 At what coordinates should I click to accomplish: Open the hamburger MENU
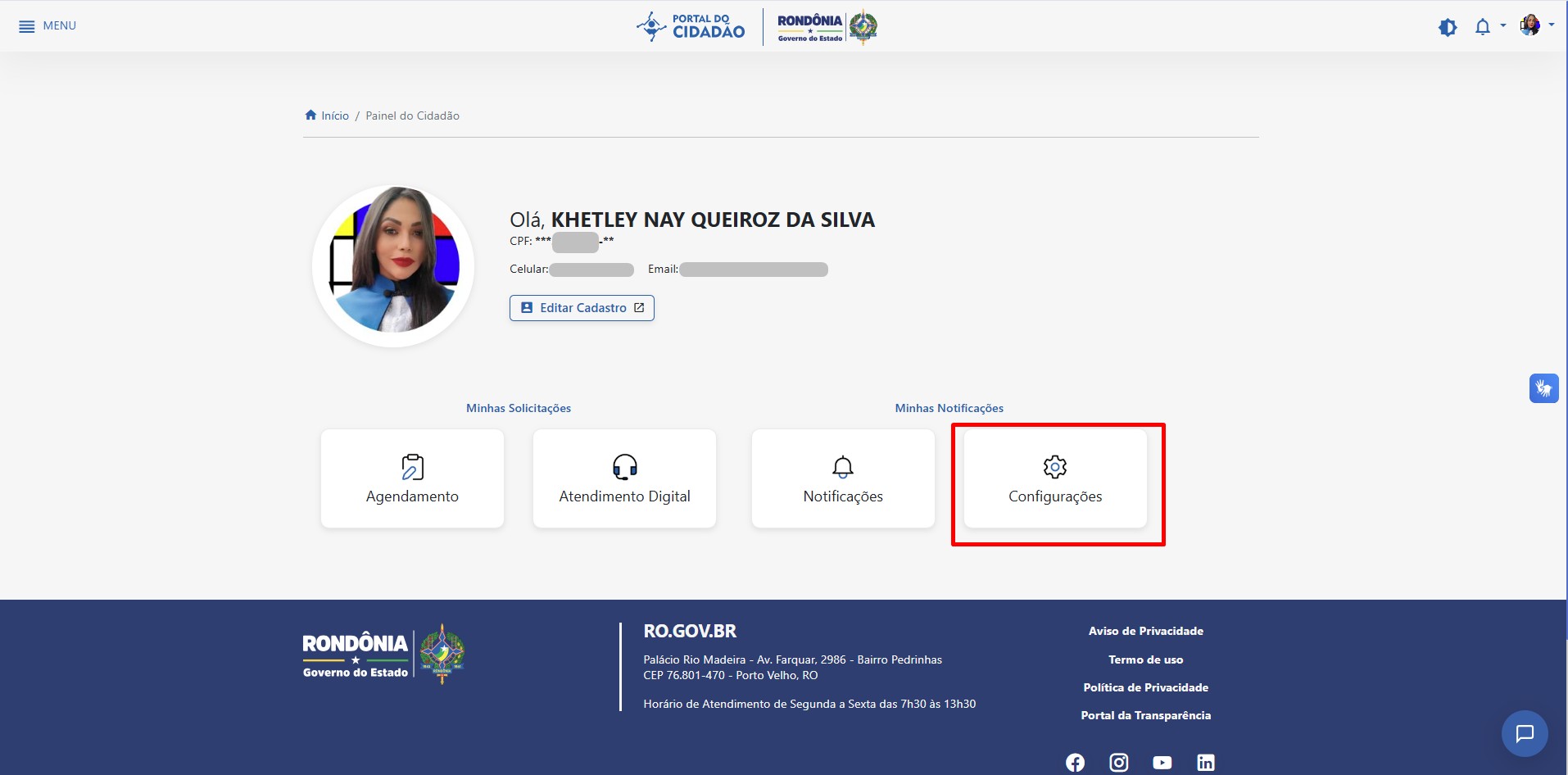(x=47, y=26)
